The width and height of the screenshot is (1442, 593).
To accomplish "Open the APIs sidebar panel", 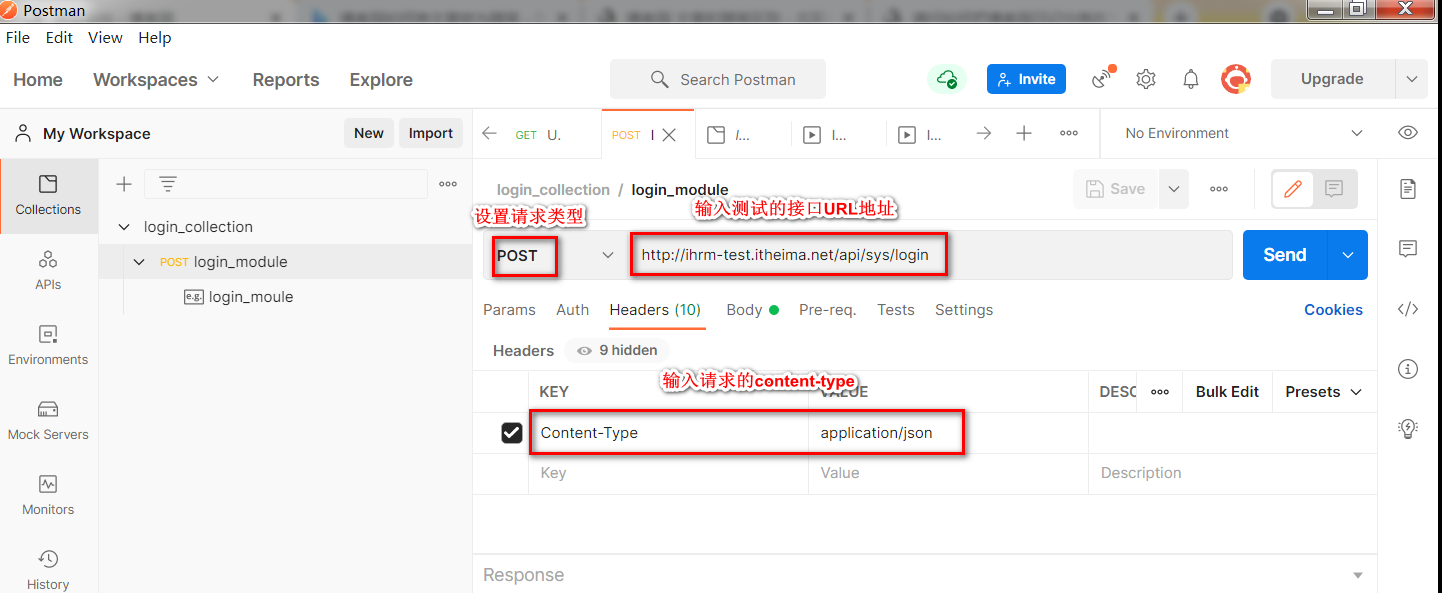I will pos(48,271).
